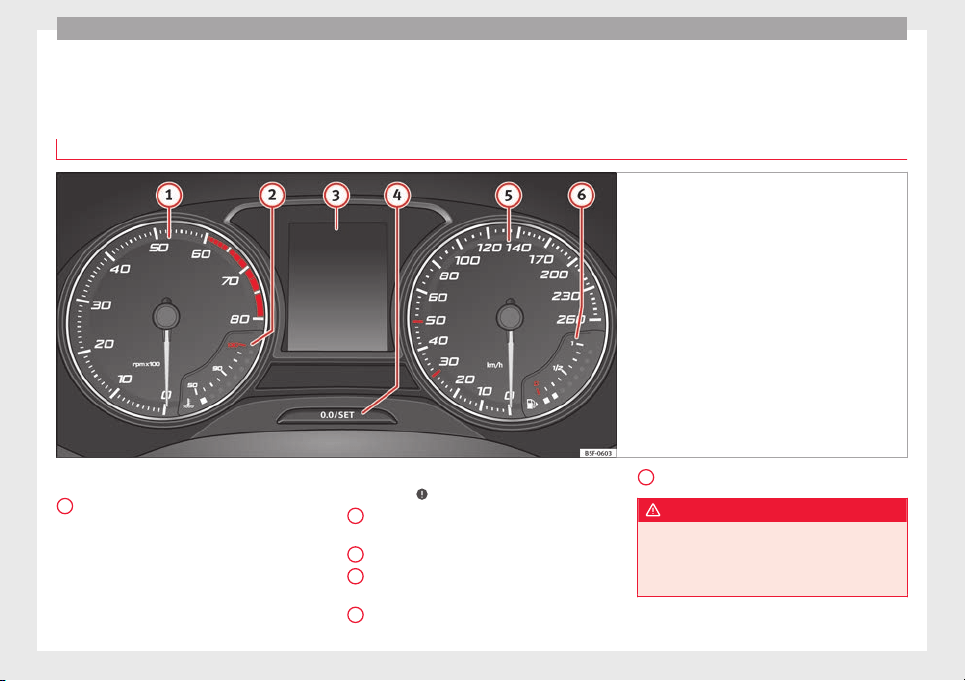Click the black exclamation mark icon
This screenshot has height=681, width=965.
pos(422,494)
